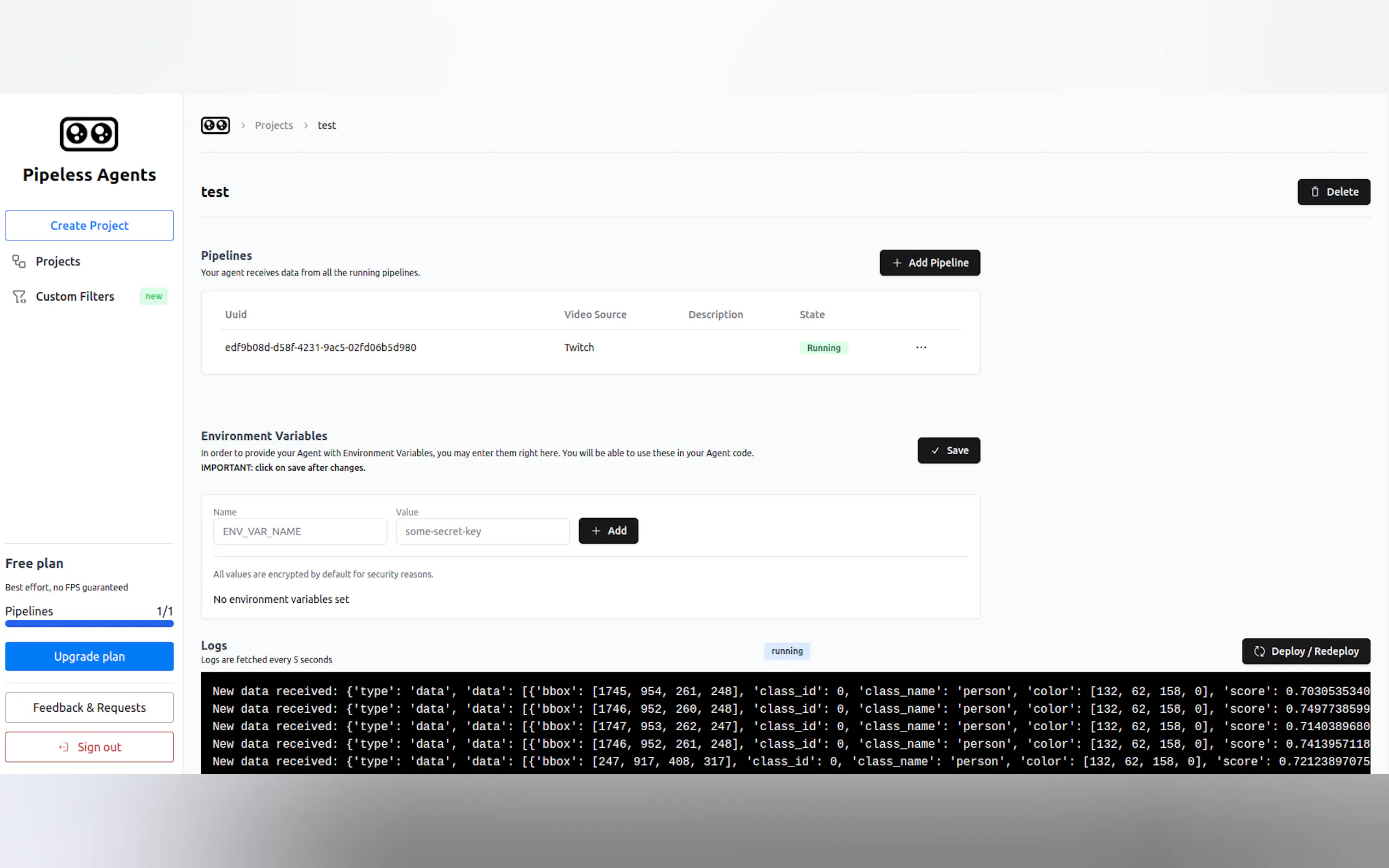Focus the some-secret-key value field

click(482, 532)
